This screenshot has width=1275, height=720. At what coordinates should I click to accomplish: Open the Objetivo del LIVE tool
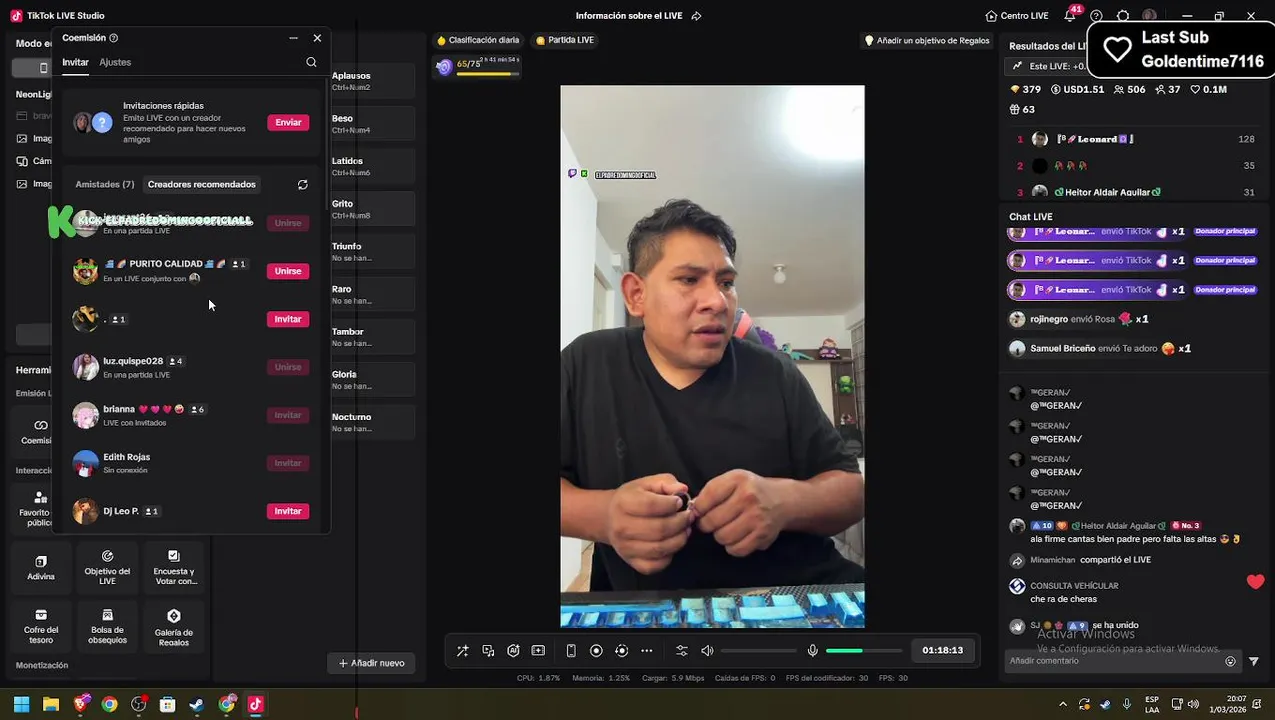point(107,568)
